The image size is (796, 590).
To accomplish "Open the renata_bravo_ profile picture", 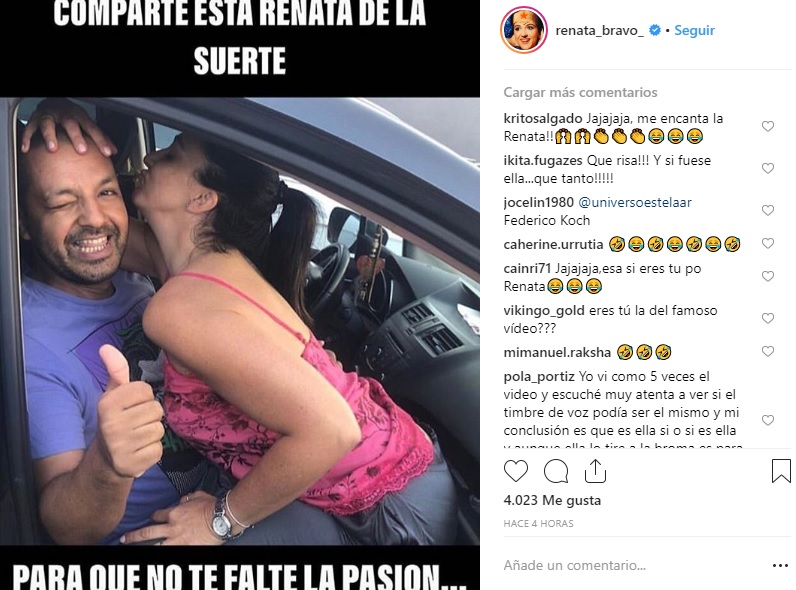I will coord(524,30).
